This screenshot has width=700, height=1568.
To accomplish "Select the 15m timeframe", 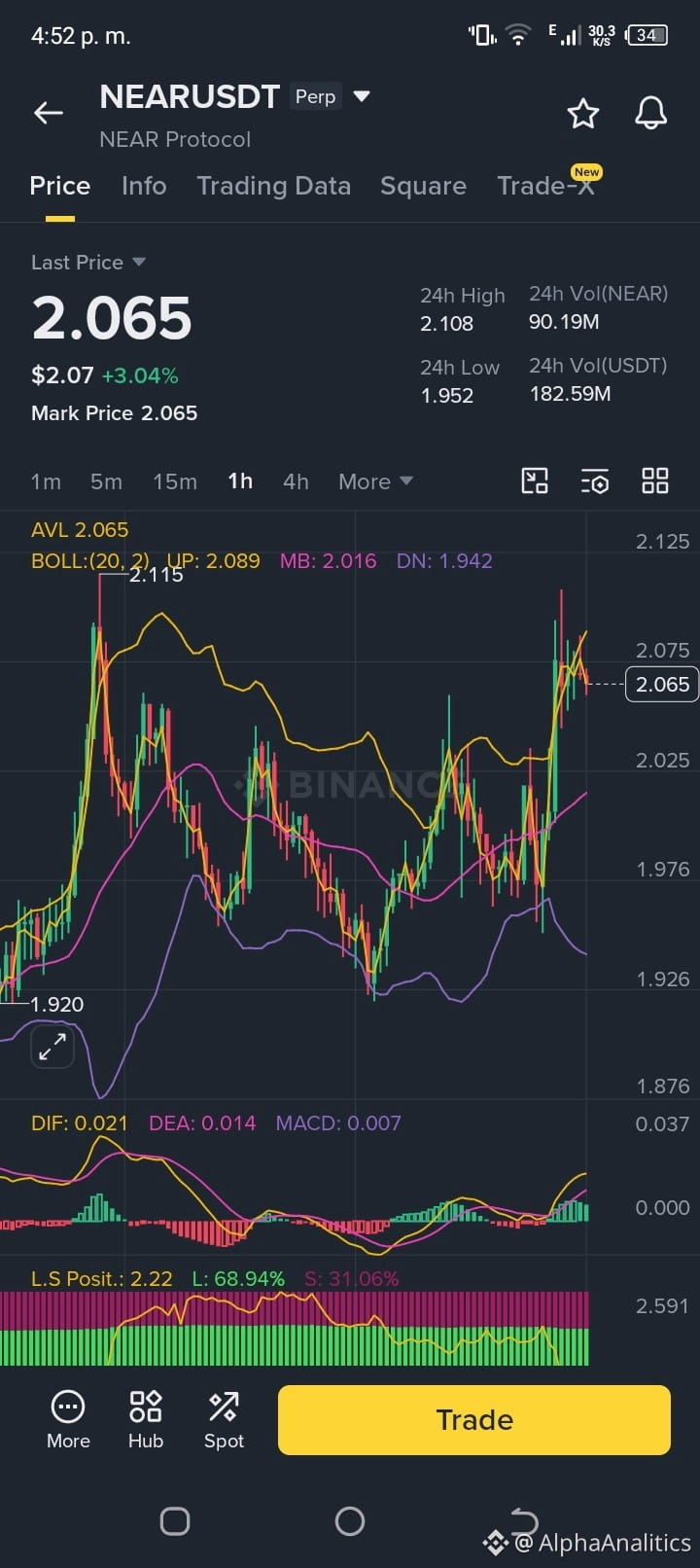I will click(175, 481).
